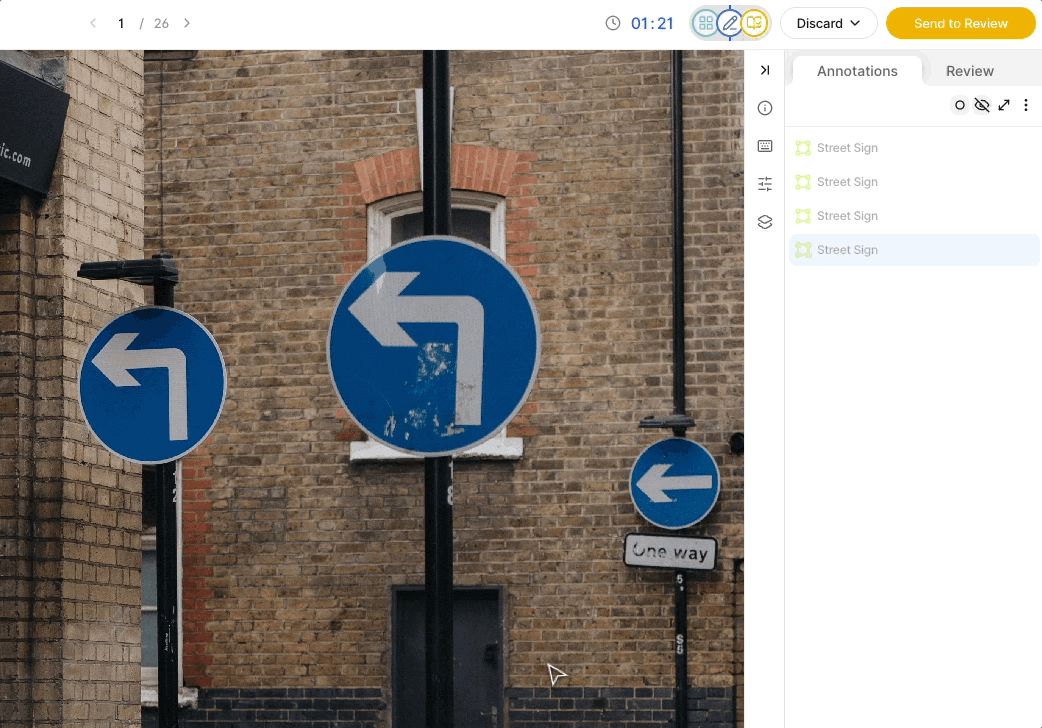Open the info panel icon
The height and width of the screenshot is (728, 1042).
click(x=765, y=108)
